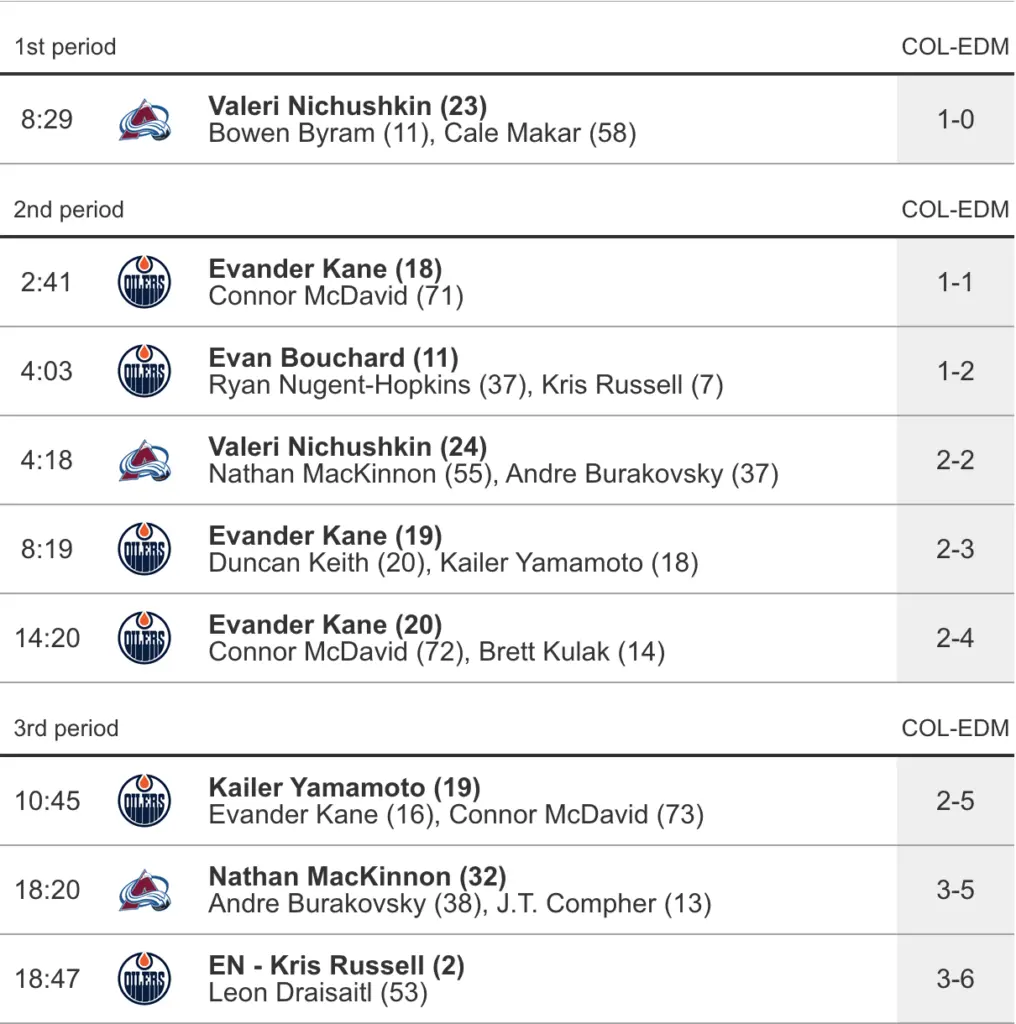The width and height of the screenshot is (1016, 1024).
Task: Click Avalanche logo beside the 4:18 goal
Action: click(144, 460)
